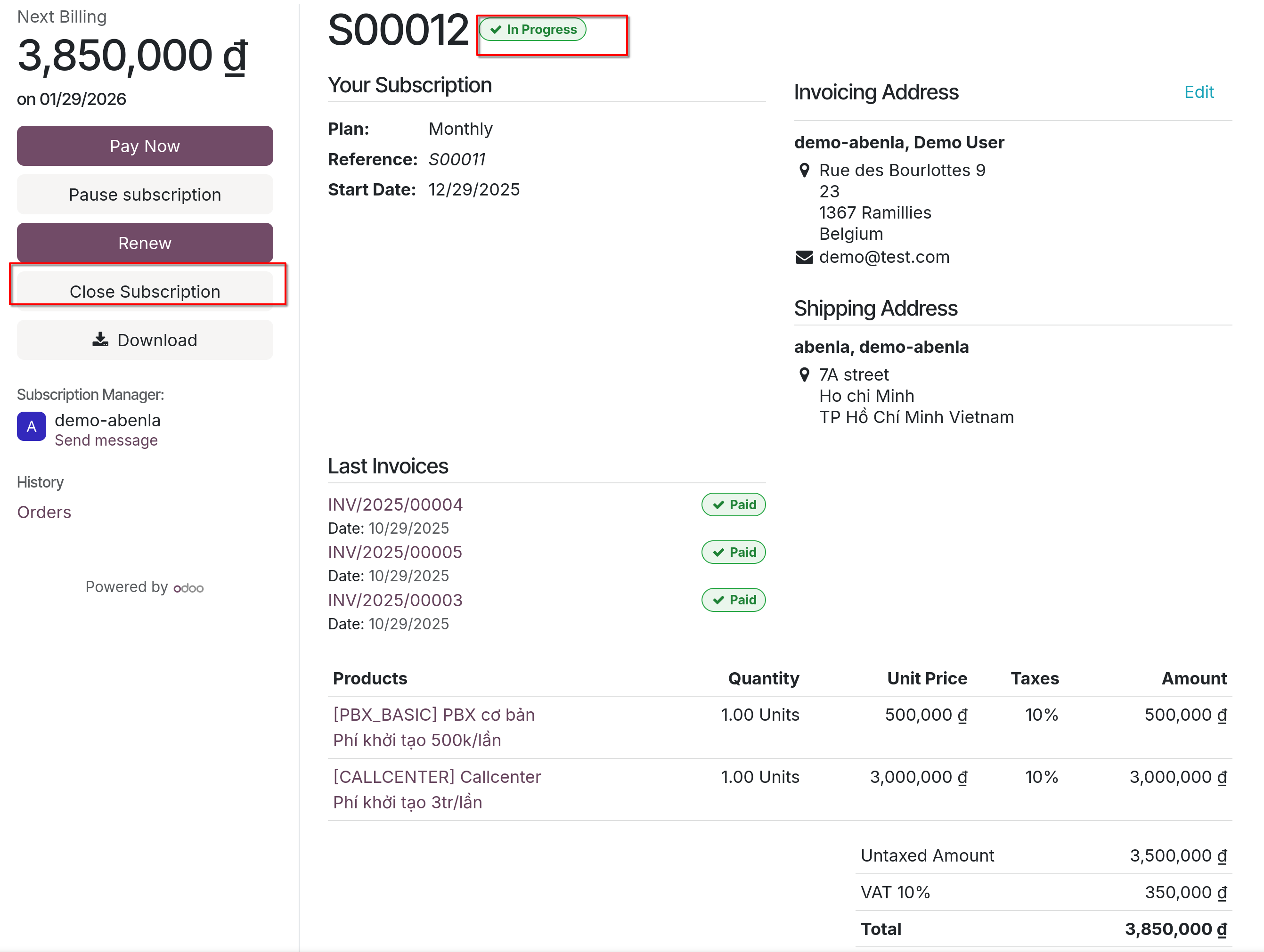
Task: Click the Last Invoices heading
Action: pos(388,466)
